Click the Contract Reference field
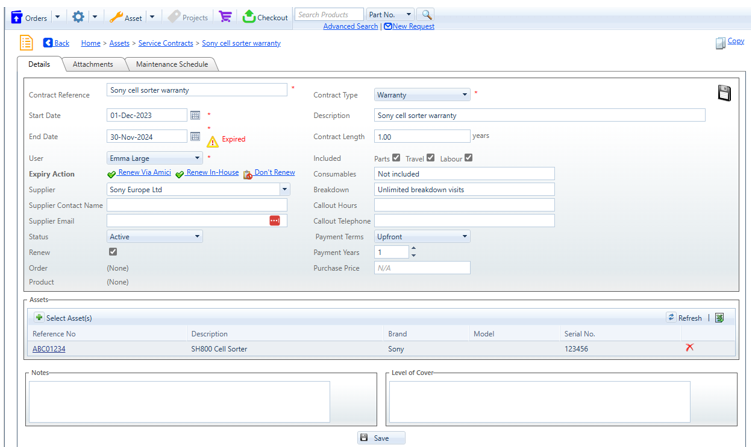This screenshot has width=751, height=447. click(x=197, y=90)
